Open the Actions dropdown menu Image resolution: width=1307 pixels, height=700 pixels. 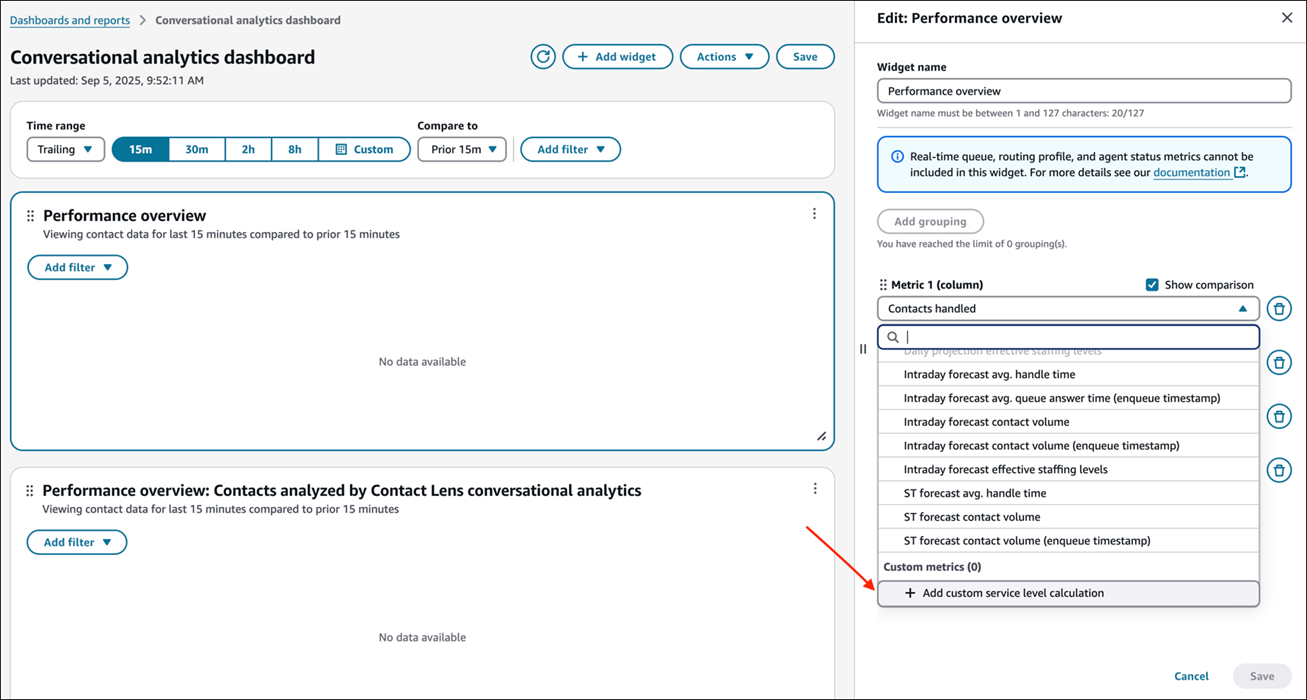coord(724,57)
